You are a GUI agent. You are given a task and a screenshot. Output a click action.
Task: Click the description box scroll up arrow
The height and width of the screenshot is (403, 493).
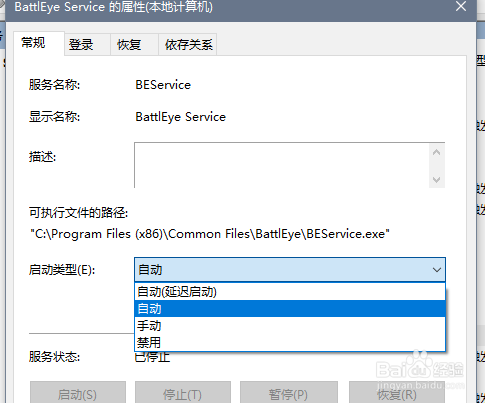(x=436, y=153)
